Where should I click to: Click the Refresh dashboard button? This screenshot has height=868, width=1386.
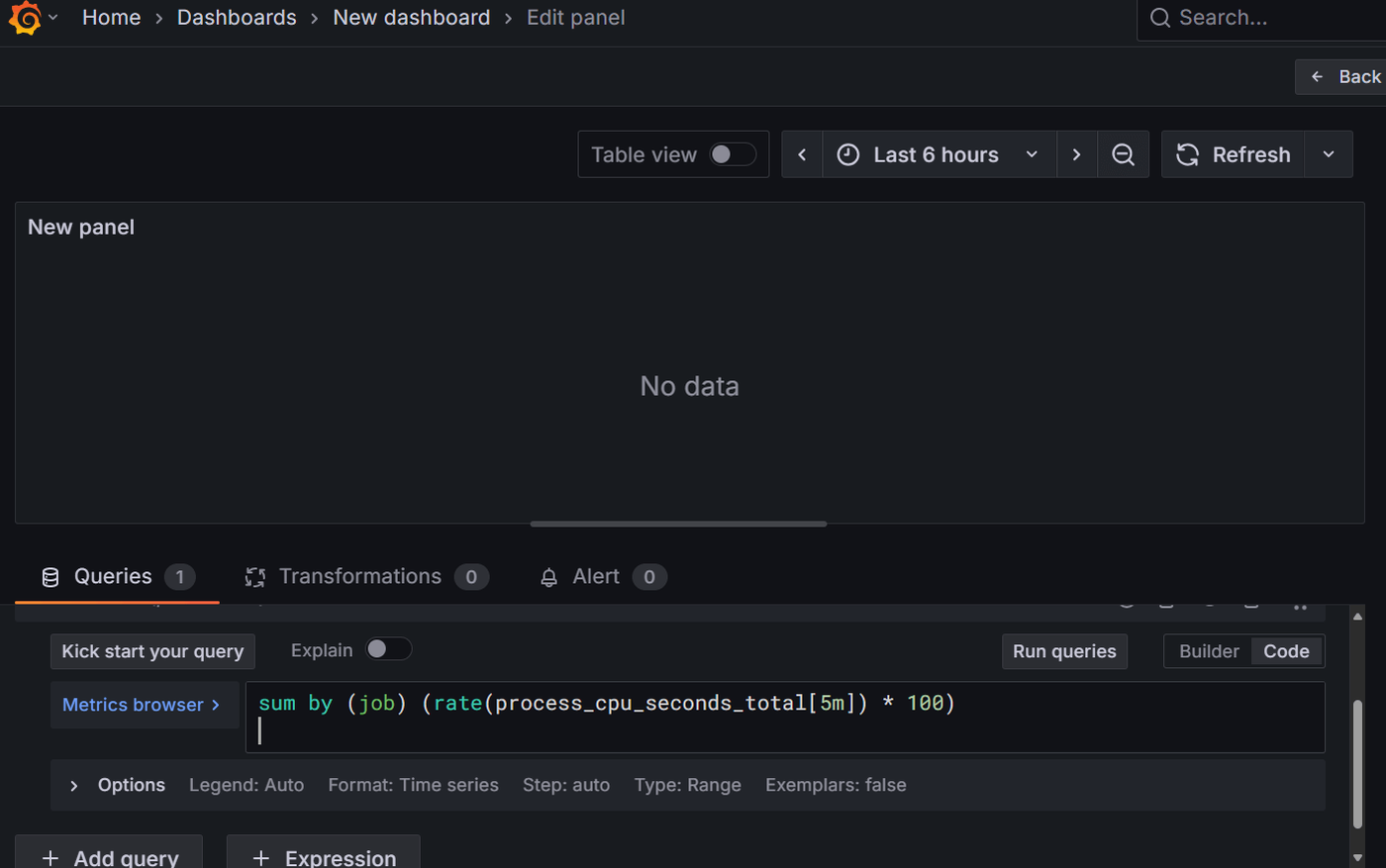click(x=1233, y=154)
